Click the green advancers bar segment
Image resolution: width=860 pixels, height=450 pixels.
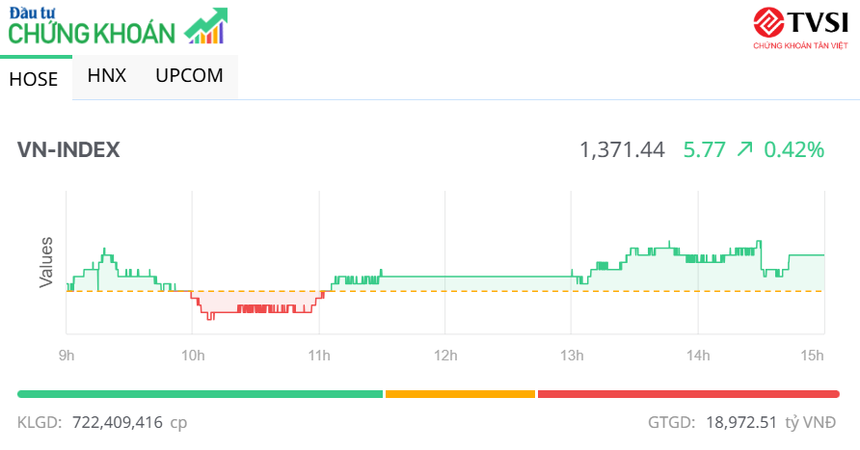[x=200, y=394]
